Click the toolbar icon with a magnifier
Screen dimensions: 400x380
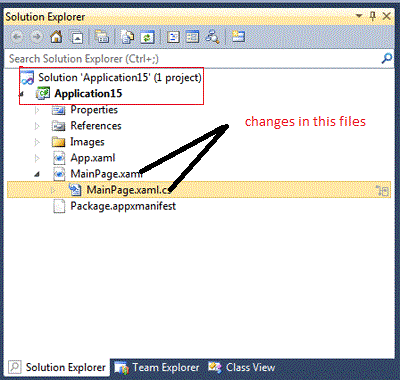pyautogui.click(x=212, y=37)
